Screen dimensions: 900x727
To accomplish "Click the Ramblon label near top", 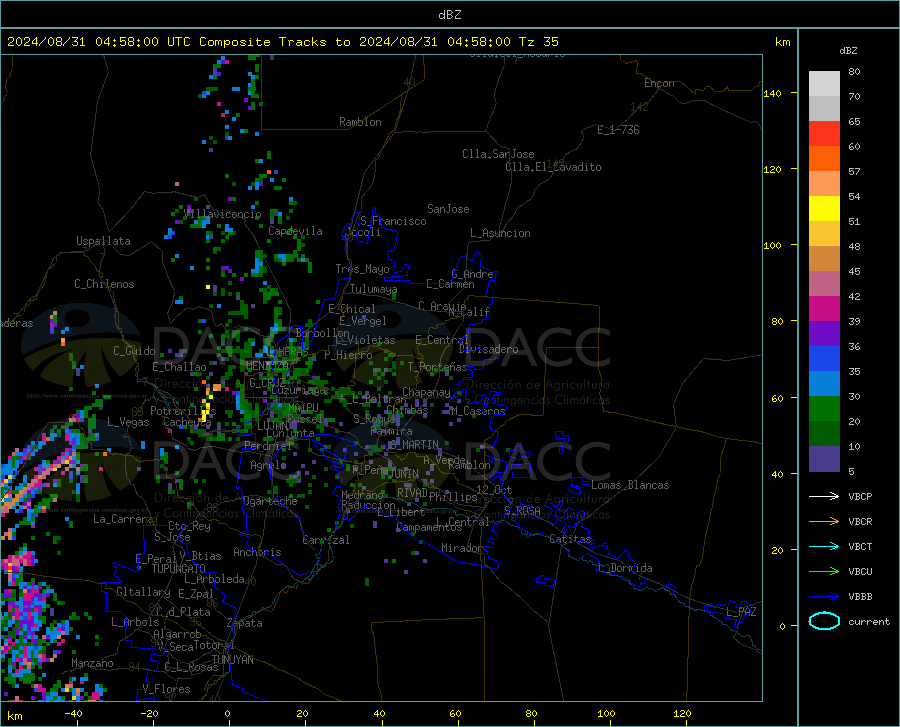I will click(x=360, y=122).
